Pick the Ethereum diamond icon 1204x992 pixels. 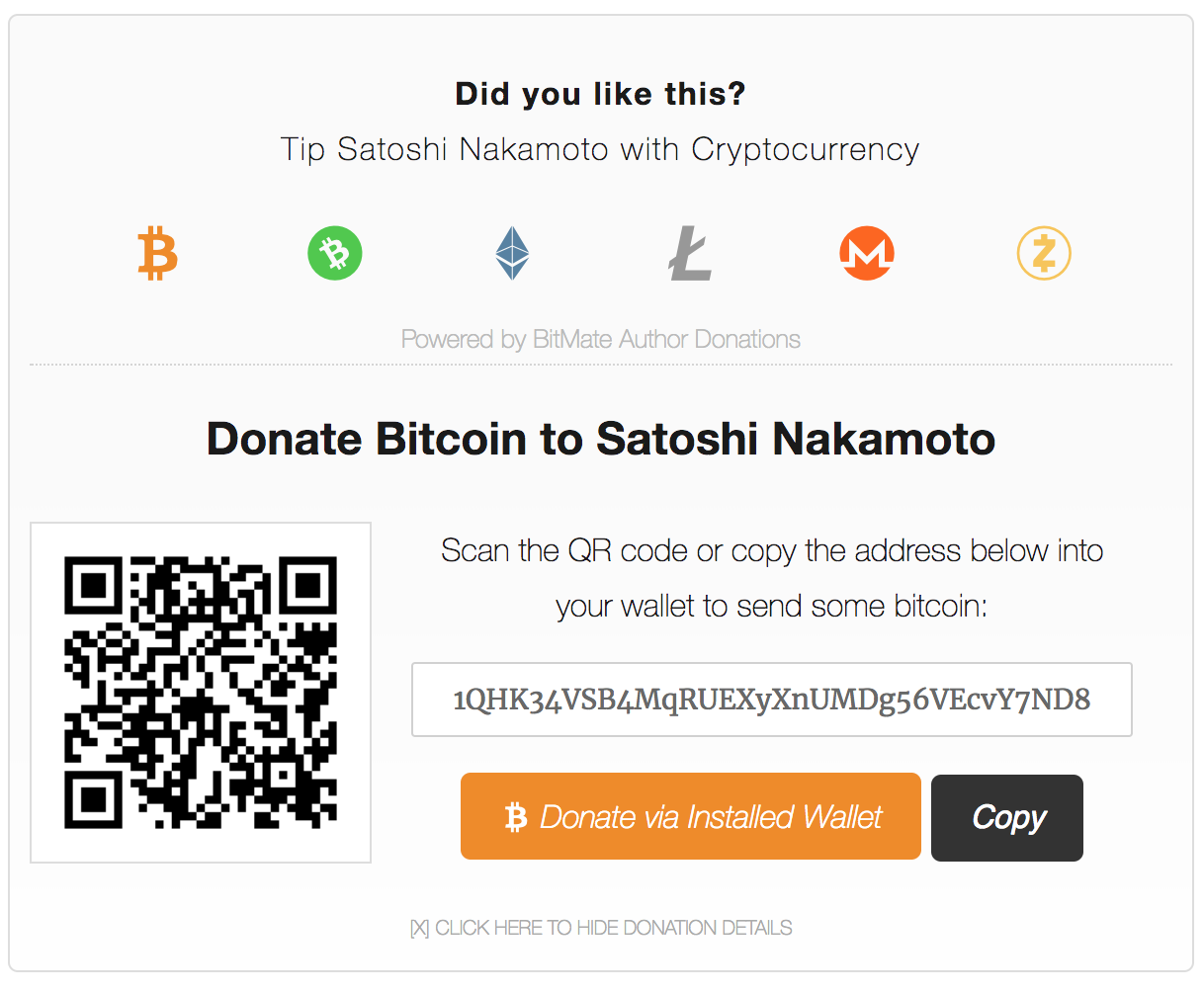512,253
